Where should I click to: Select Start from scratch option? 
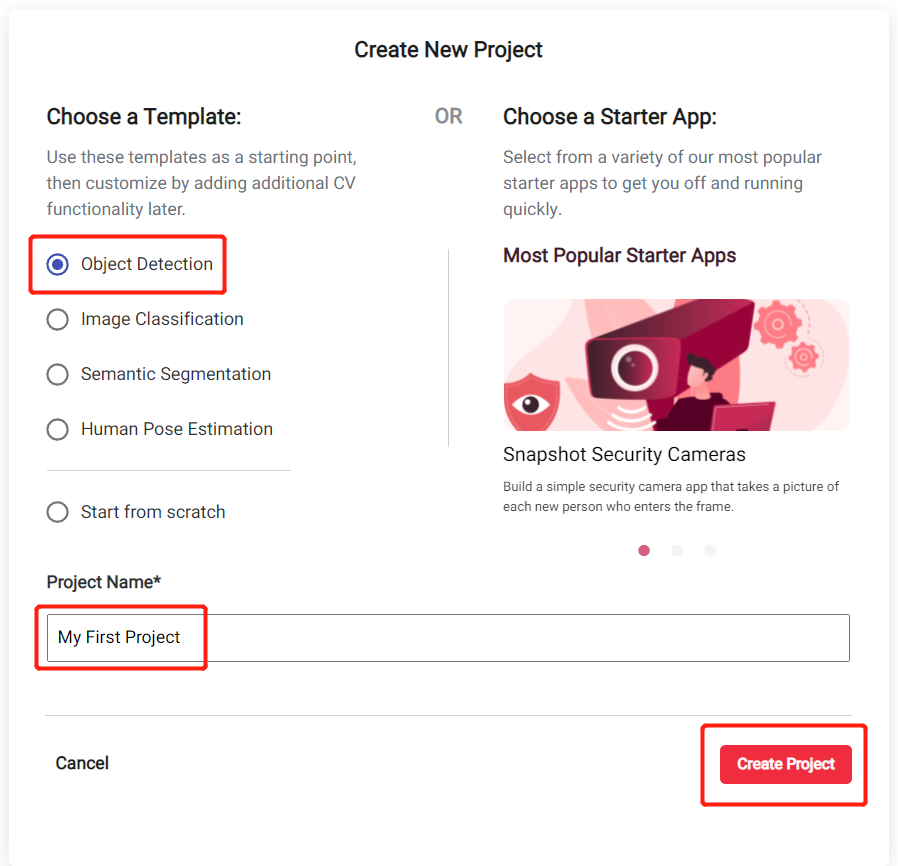point(57,511)
